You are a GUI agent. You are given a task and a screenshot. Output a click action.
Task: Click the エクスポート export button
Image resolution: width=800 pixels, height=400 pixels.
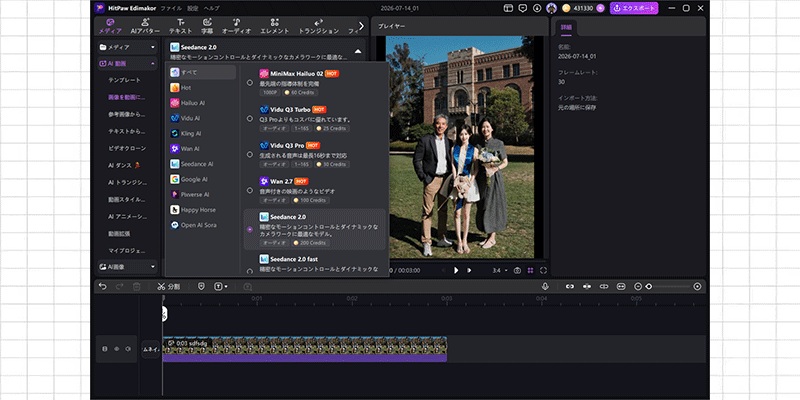pos(634,8)
